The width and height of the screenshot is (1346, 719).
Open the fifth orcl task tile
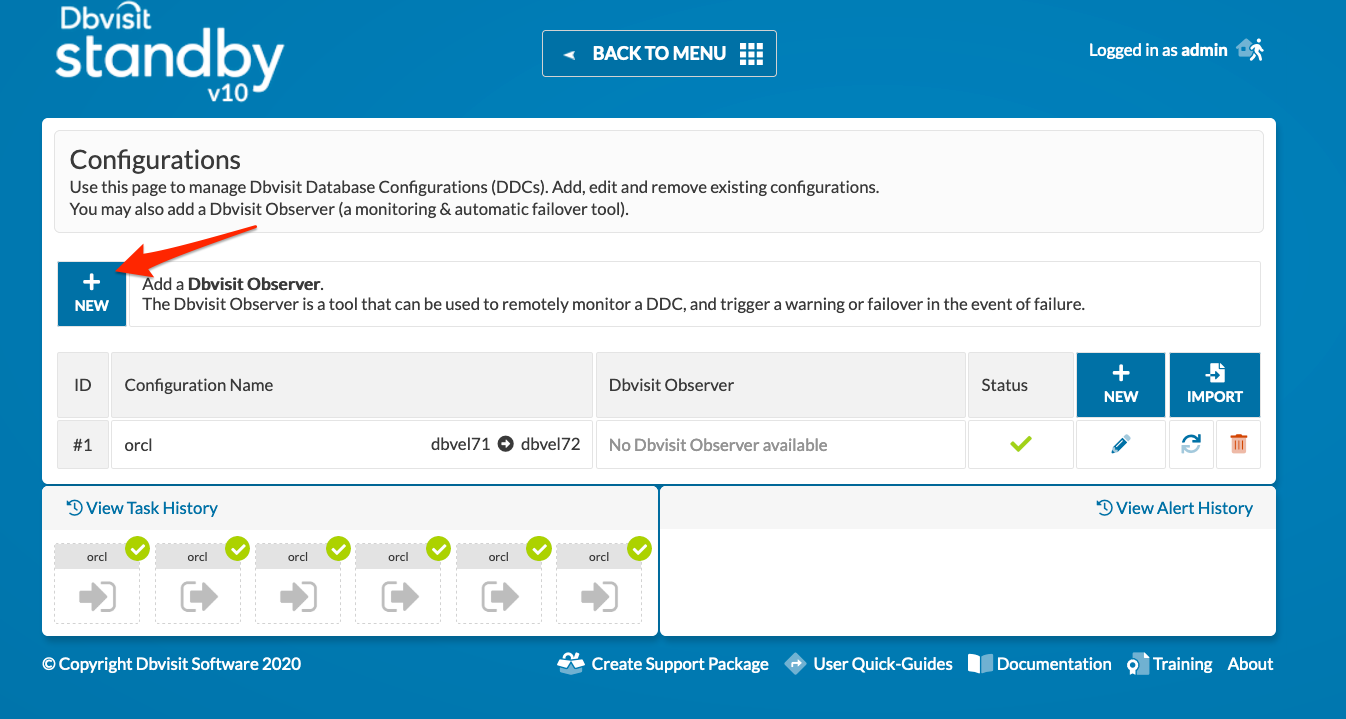(499, 583)
